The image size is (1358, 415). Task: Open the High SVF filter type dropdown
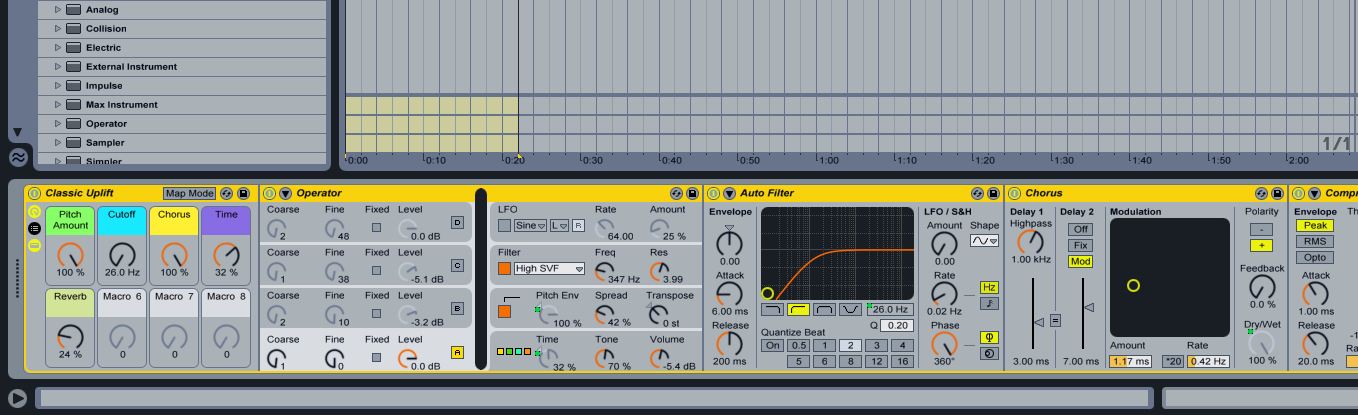pos(549,269)
